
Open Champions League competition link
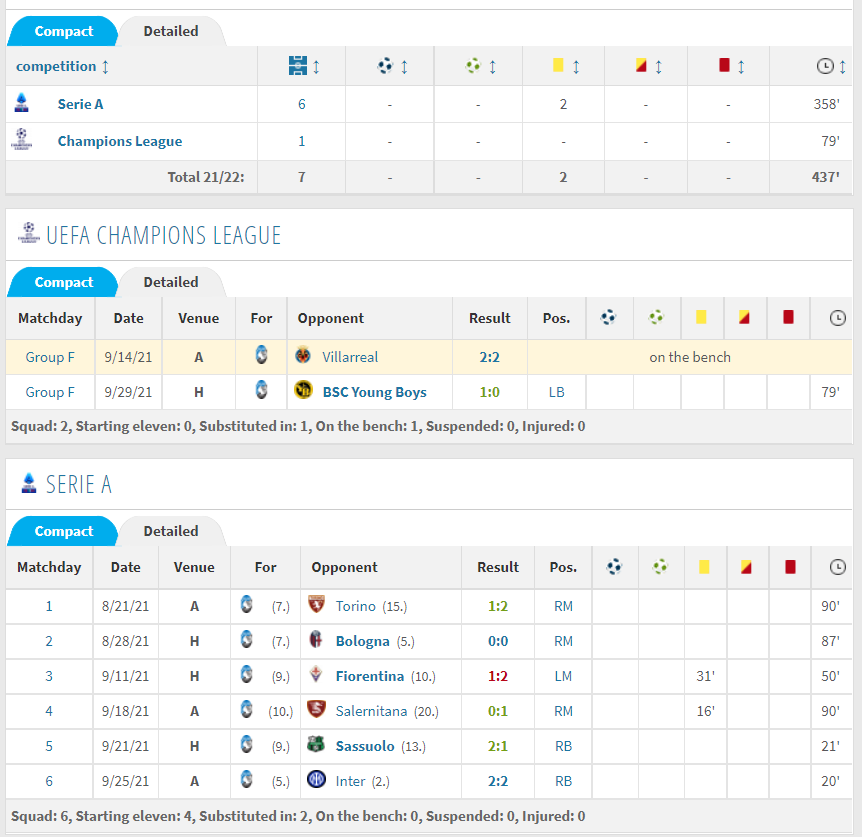click(x=120, y=141)
